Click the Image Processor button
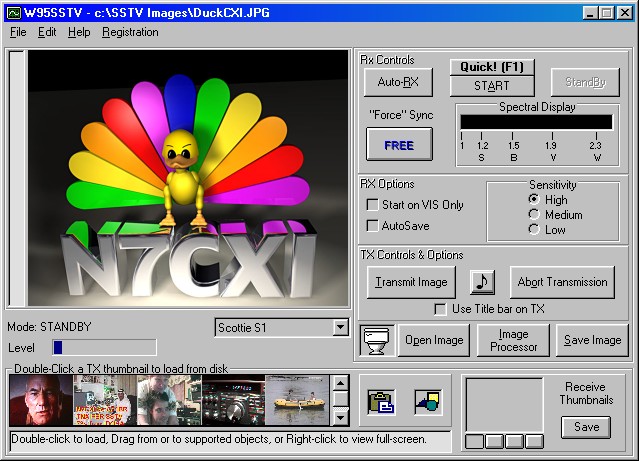This screenshot has height=461, width=639. pyautogui.click(x=513, y=340)
